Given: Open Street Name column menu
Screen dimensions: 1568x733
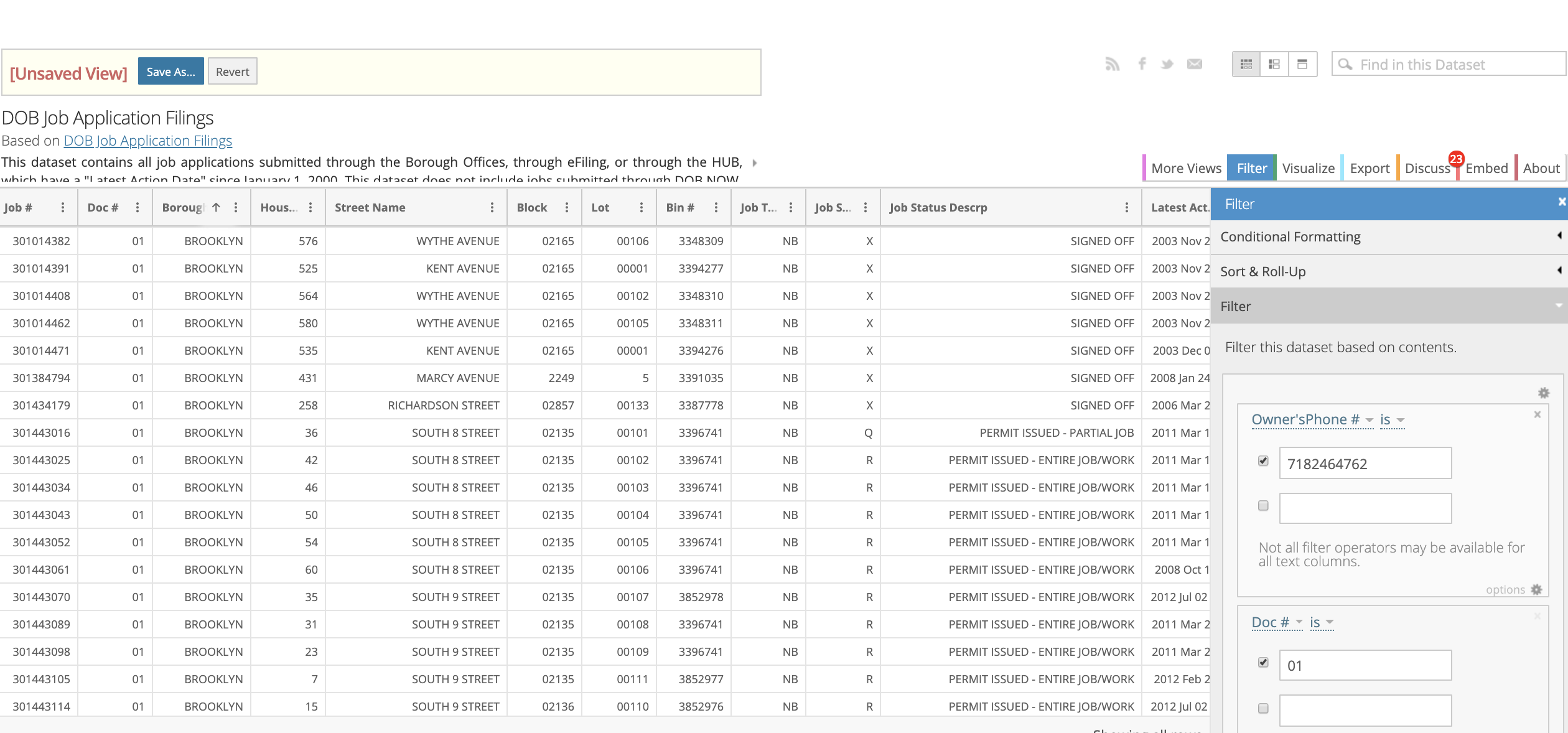Looking at the screenshot, I should (x=492, y=207).
